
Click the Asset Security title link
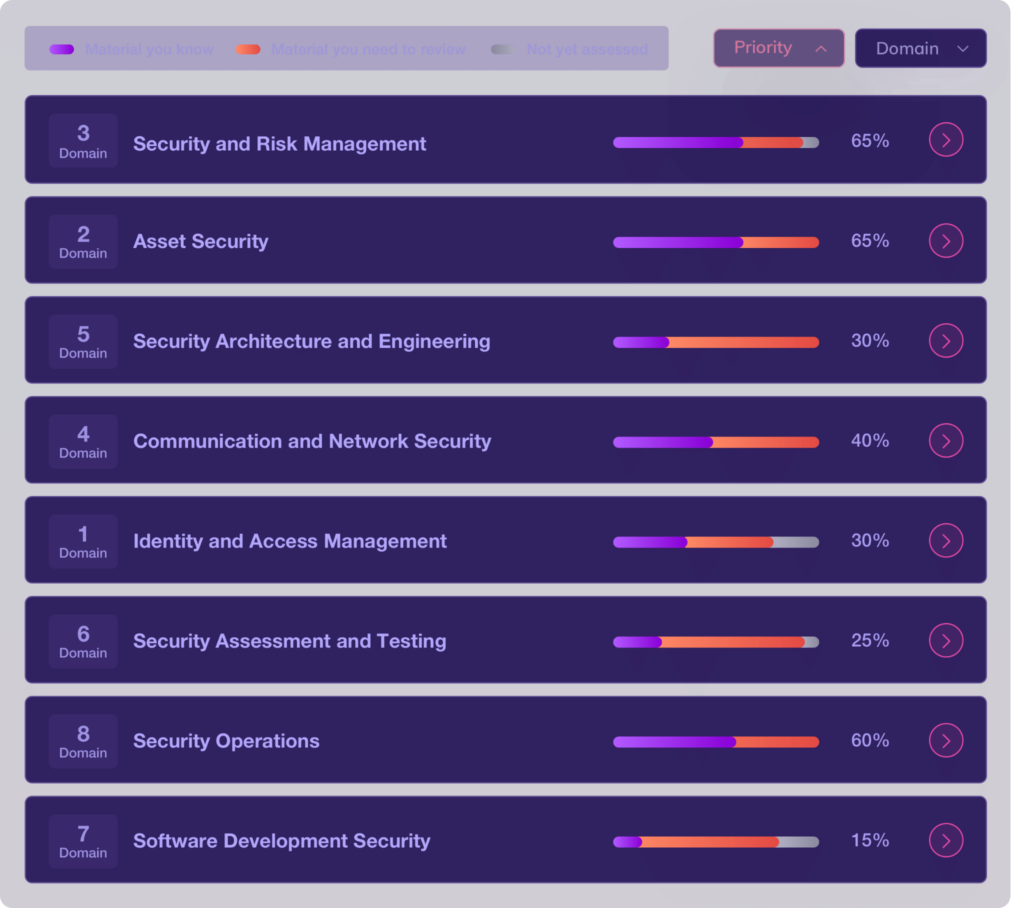click(x=200, y=241)
